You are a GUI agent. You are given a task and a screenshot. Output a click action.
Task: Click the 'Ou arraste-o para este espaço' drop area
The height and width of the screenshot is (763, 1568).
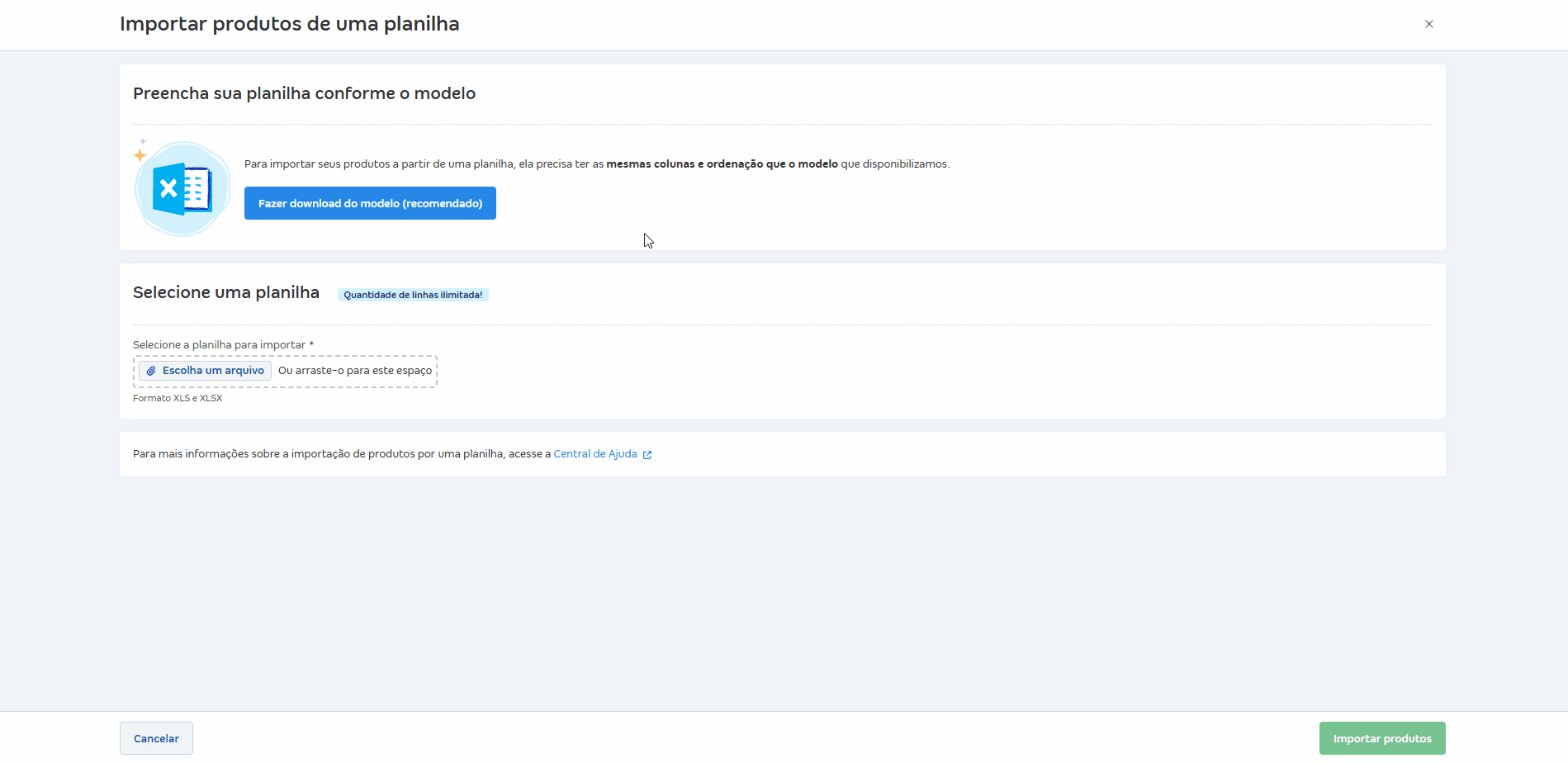pos(355,371)
